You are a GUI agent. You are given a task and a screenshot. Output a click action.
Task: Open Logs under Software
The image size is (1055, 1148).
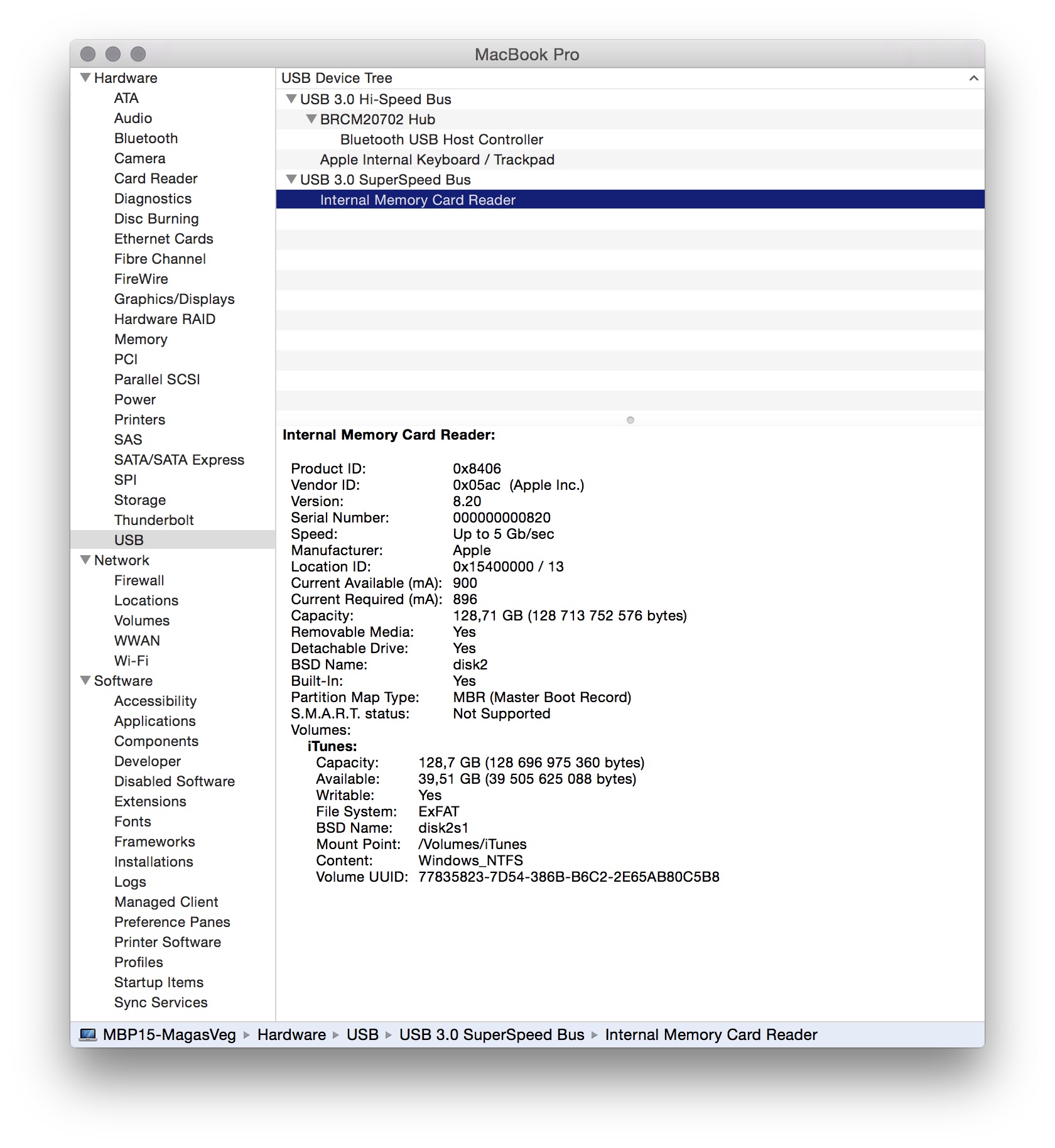coord(130,882)
